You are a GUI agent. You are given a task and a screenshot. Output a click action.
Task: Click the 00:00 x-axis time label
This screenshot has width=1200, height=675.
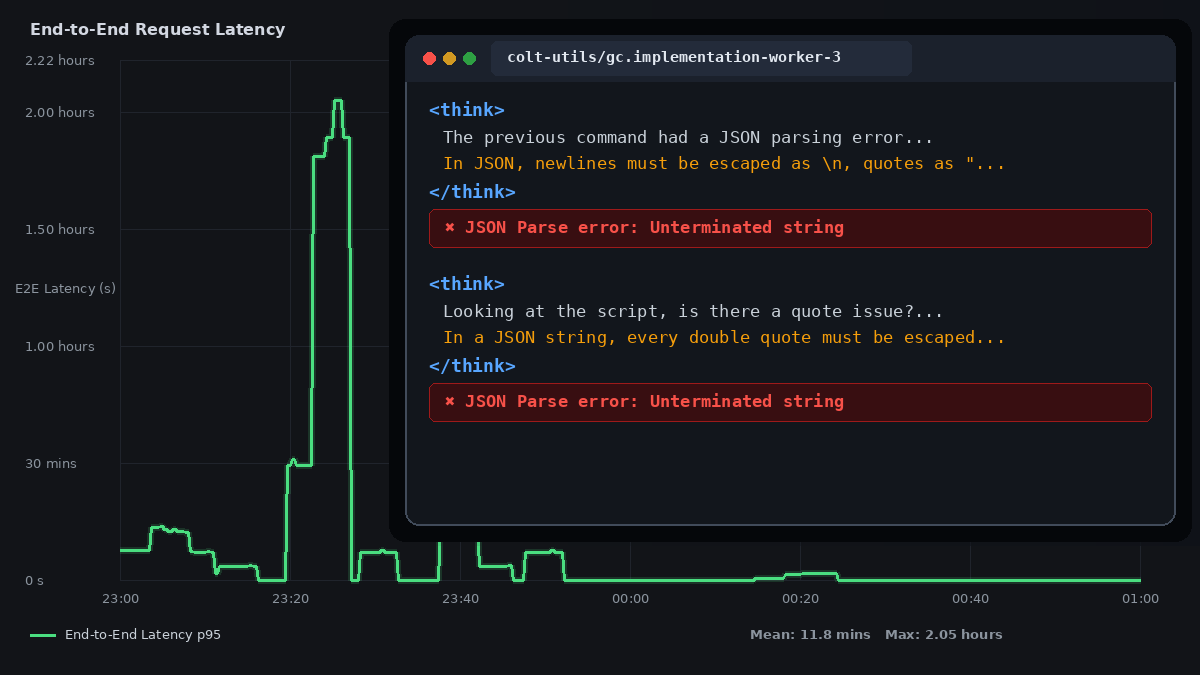point(630,599)
